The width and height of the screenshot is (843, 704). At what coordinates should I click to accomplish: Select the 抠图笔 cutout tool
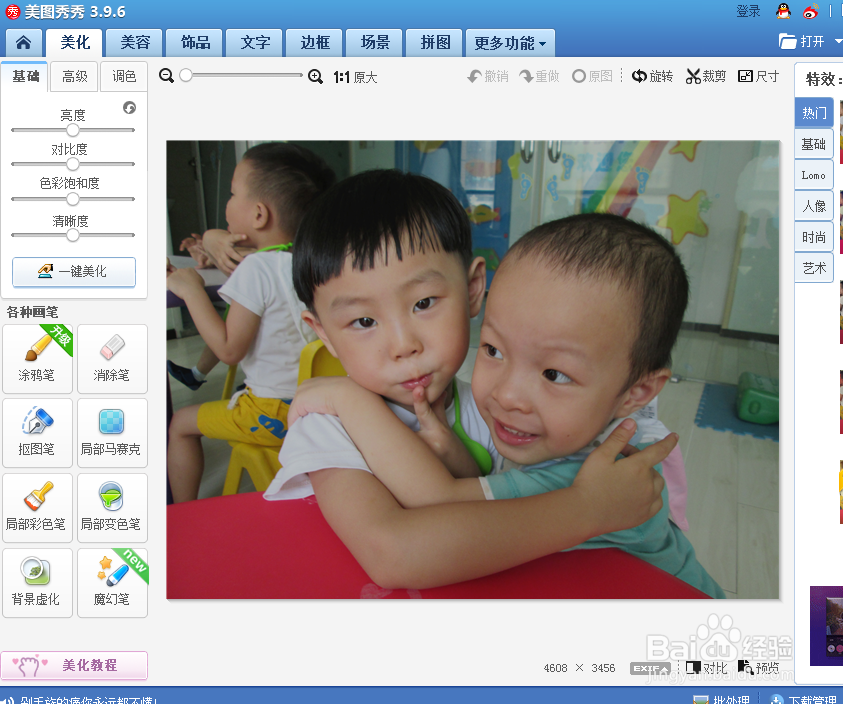pos(37,433)
